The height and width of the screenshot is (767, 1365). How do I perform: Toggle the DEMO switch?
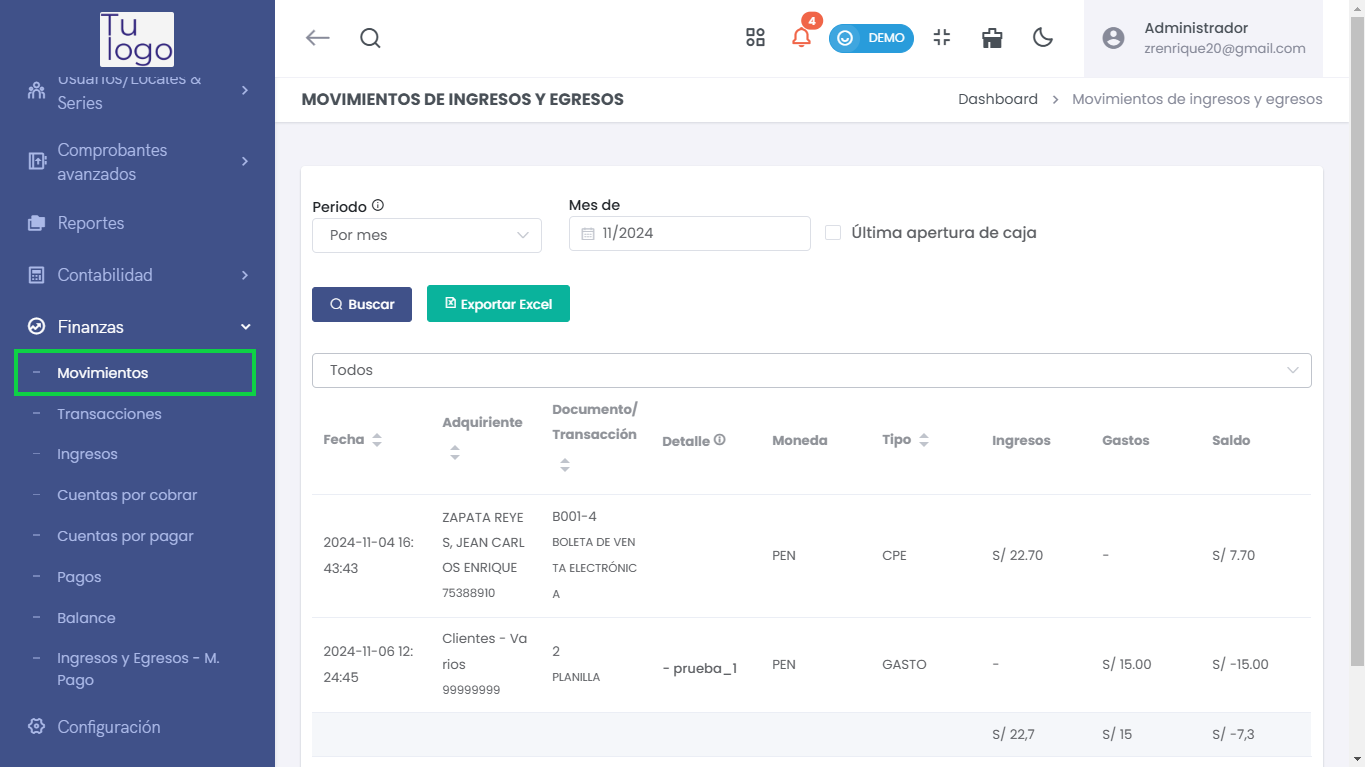[871, 38]
